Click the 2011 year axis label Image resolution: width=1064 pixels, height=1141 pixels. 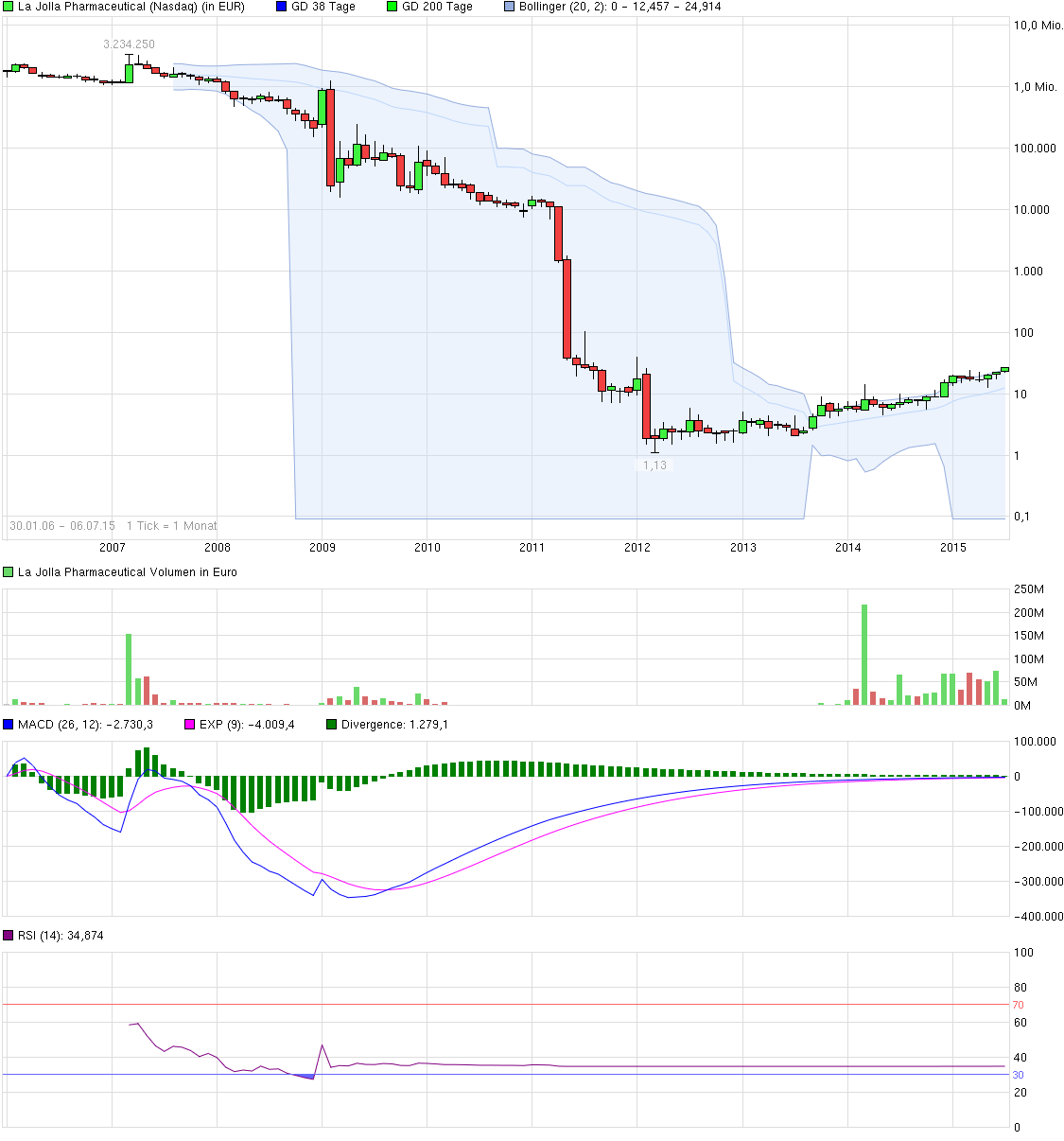point(532,548)
